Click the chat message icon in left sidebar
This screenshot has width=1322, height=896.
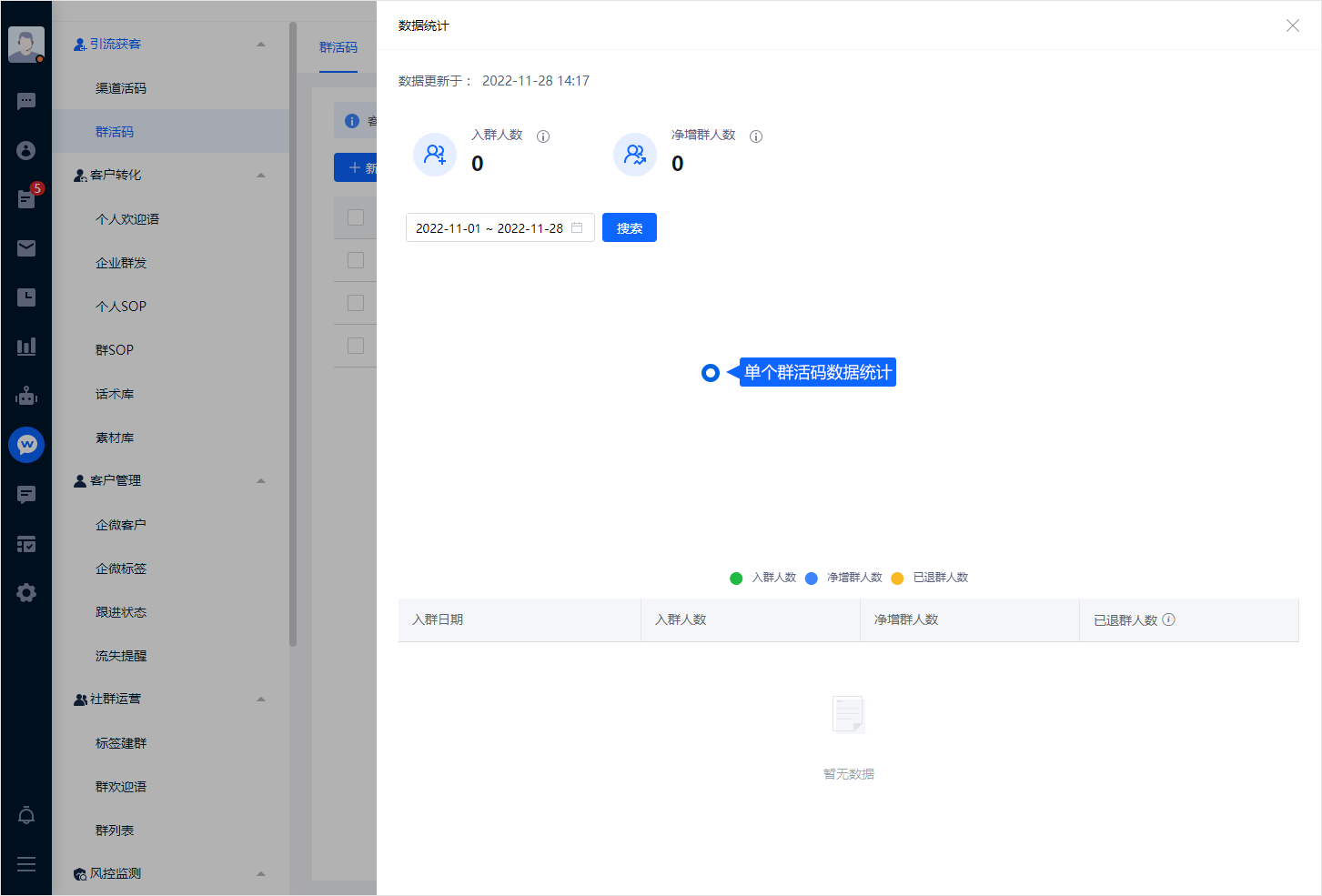coord(26,101)
